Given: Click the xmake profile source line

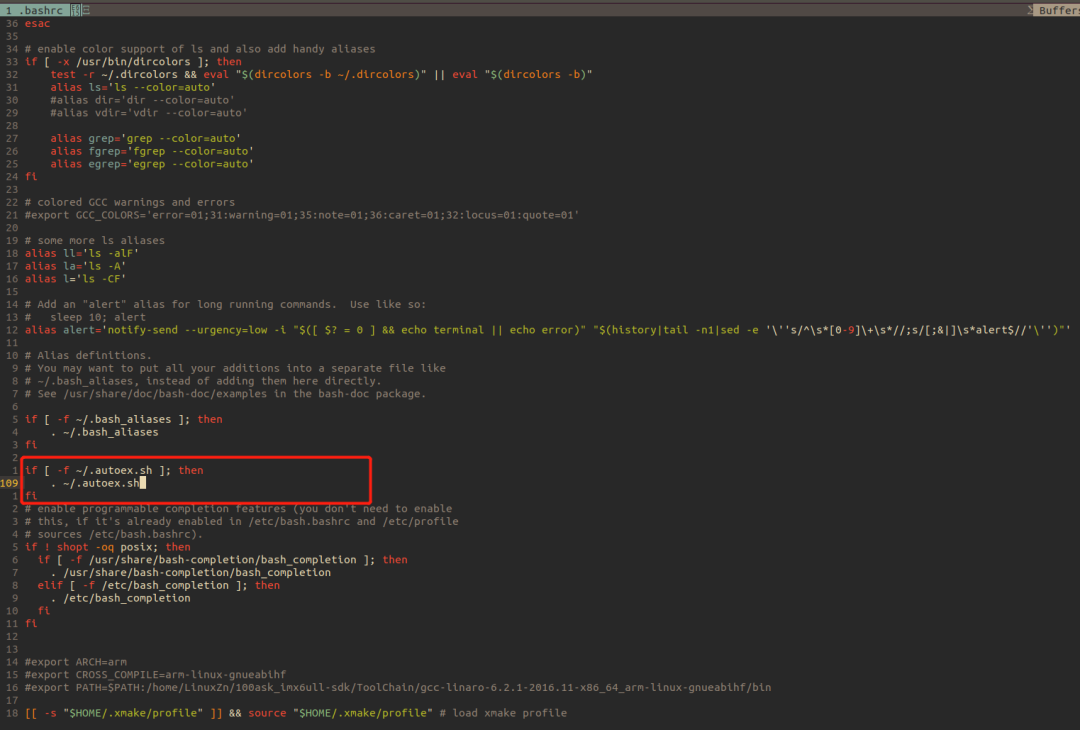Looking at the screenshot, I should pos(295,713).
